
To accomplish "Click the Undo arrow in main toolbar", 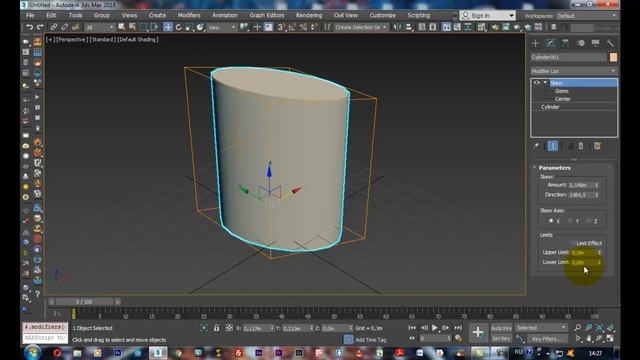I will click(29, 27).
